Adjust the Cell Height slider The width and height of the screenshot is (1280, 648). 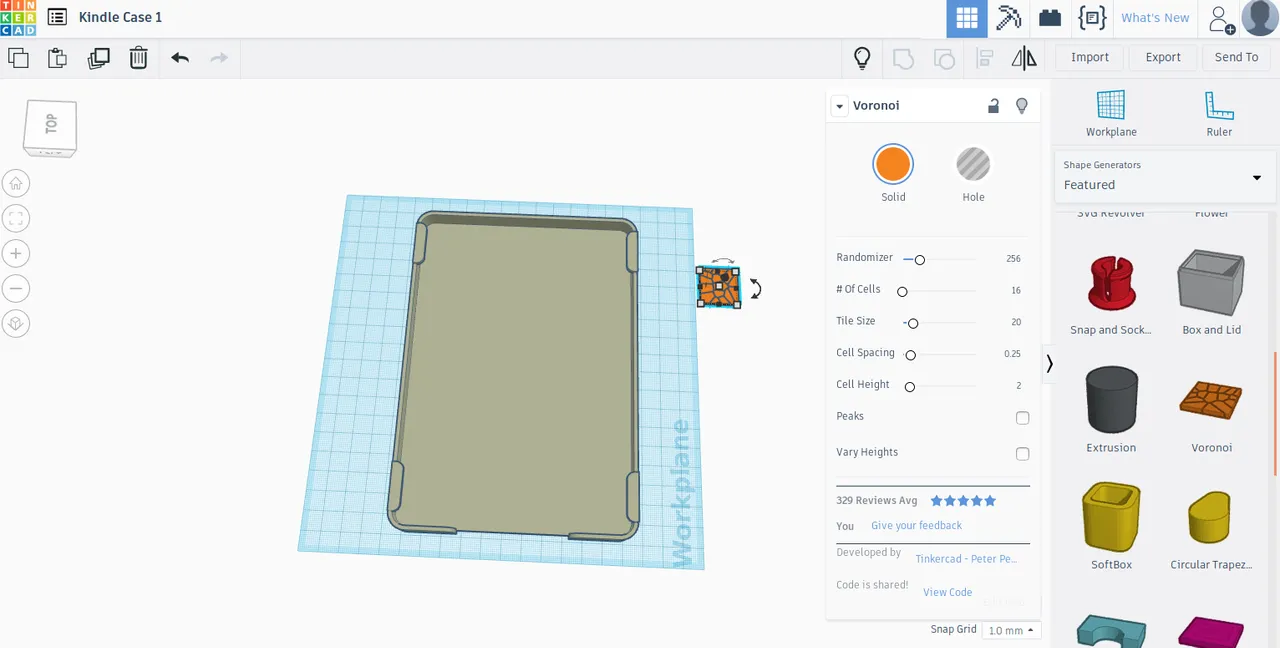pos(909,386)
